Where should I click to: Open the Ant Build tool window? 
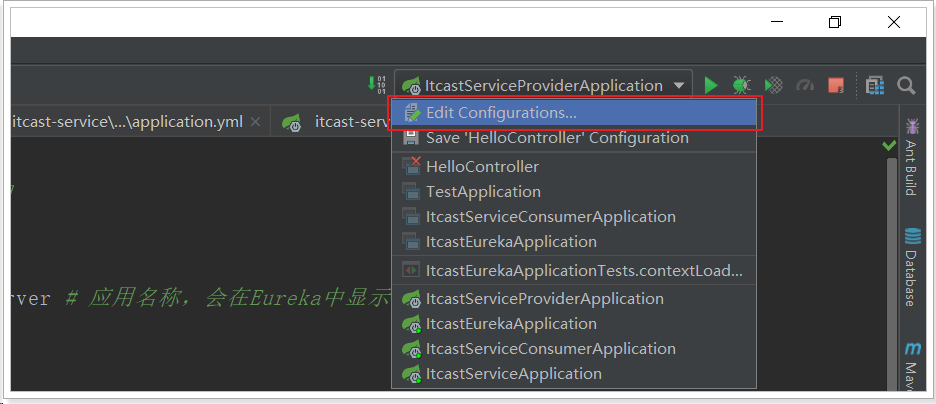point(912,157)
